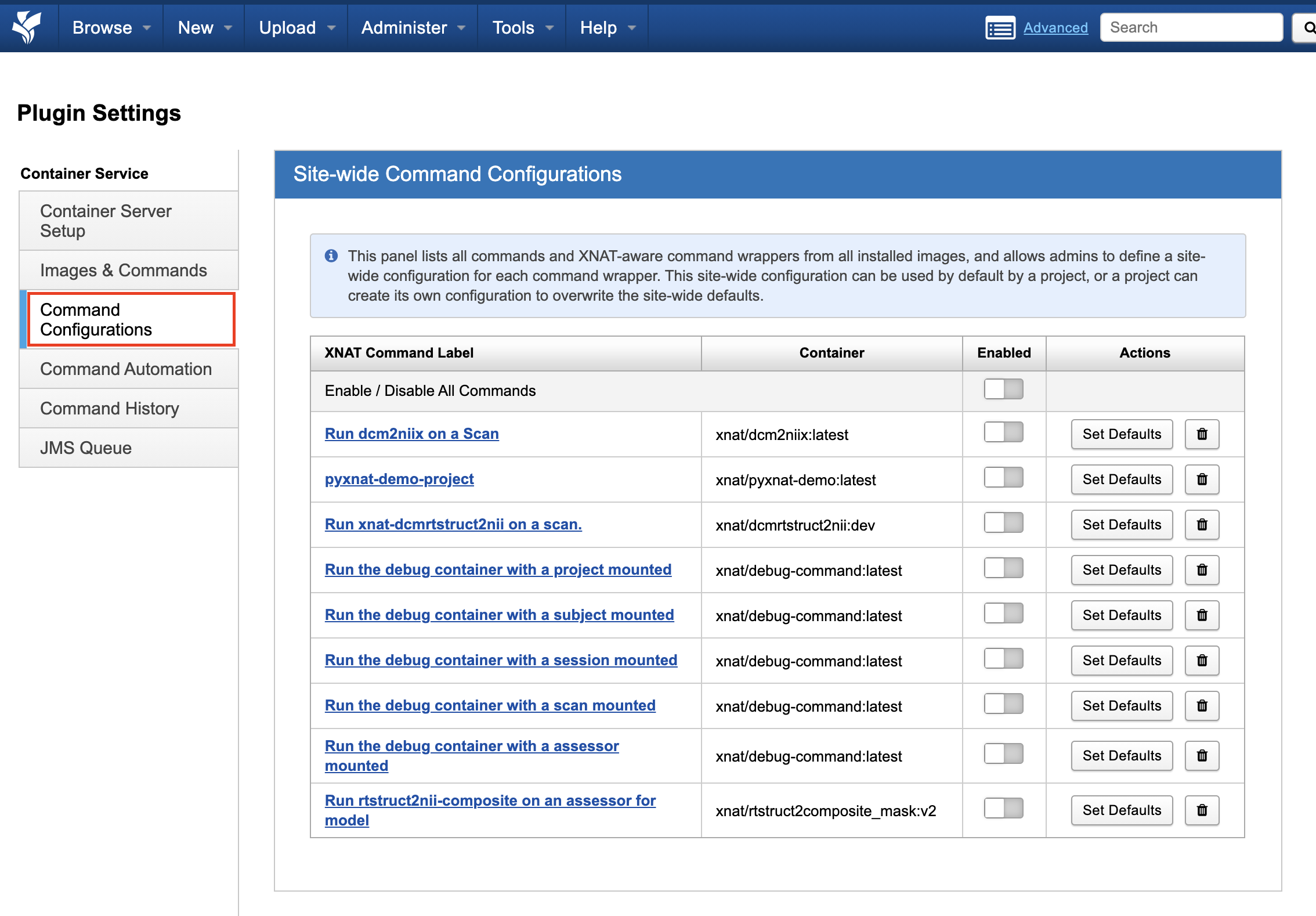Screen dimensions: 1316x916
Task: Focus the Search input field
Action: (x=1191, y=27)
